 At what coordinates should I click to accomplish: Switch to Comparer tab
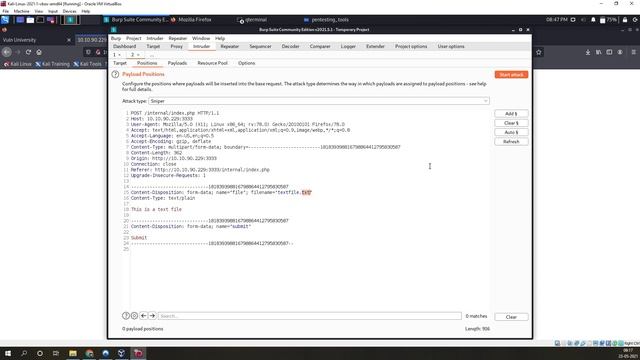point(320,47)
